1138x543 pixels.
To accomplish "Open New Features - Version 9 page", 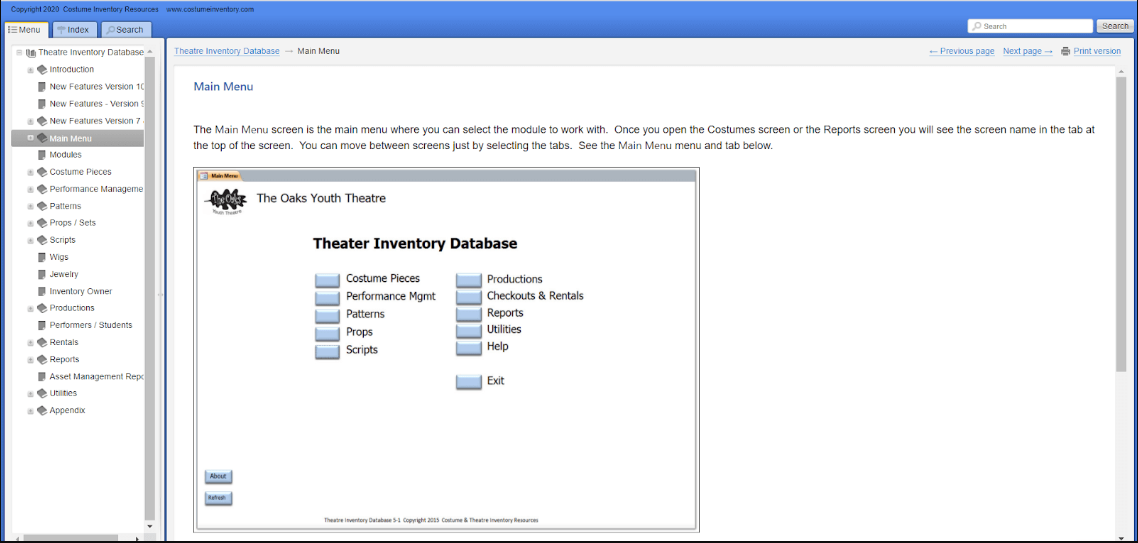I will click(x=97, y=104).
